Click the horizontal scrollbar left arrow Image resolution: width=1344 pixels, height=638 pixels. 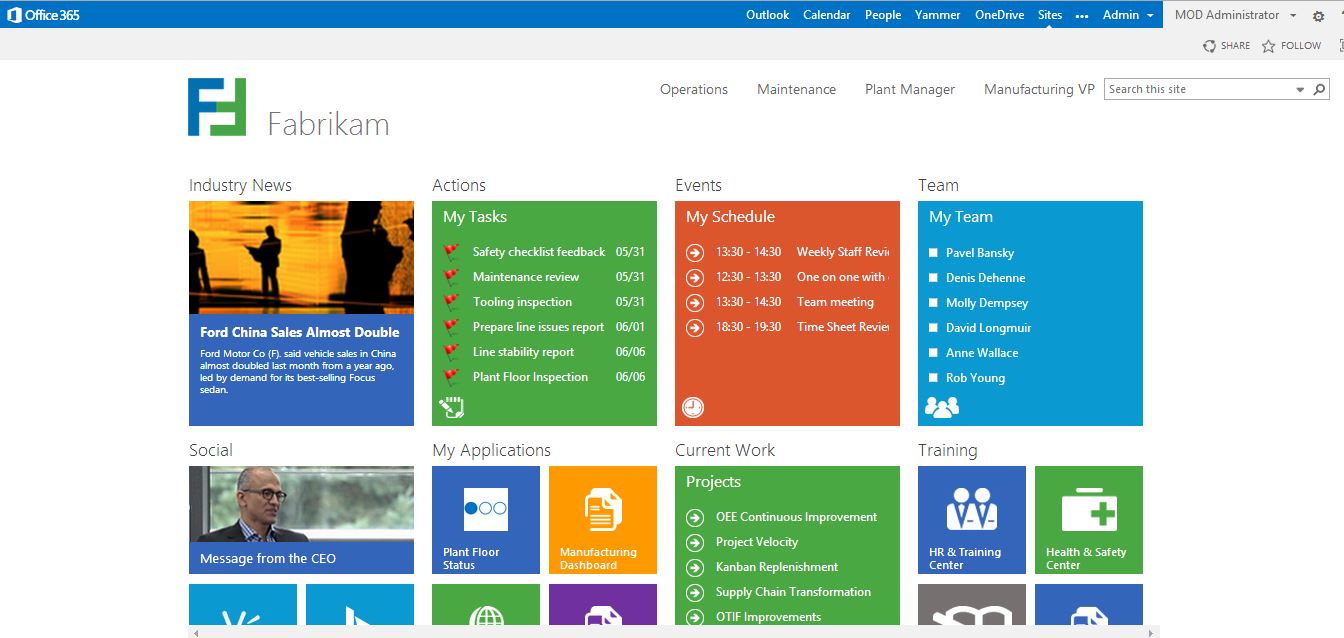195,632
